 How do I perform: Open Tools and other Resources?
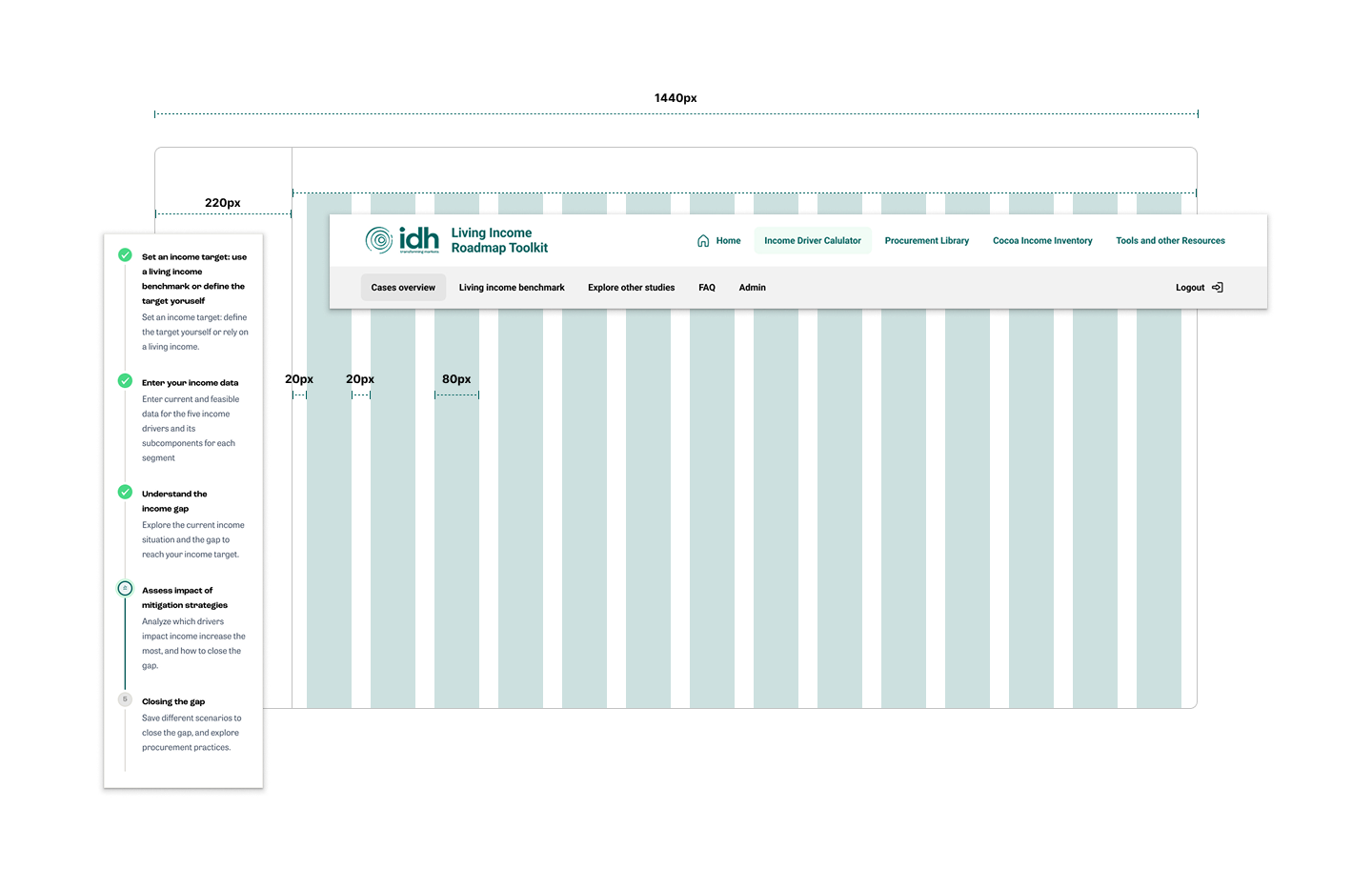[1171, 241]
